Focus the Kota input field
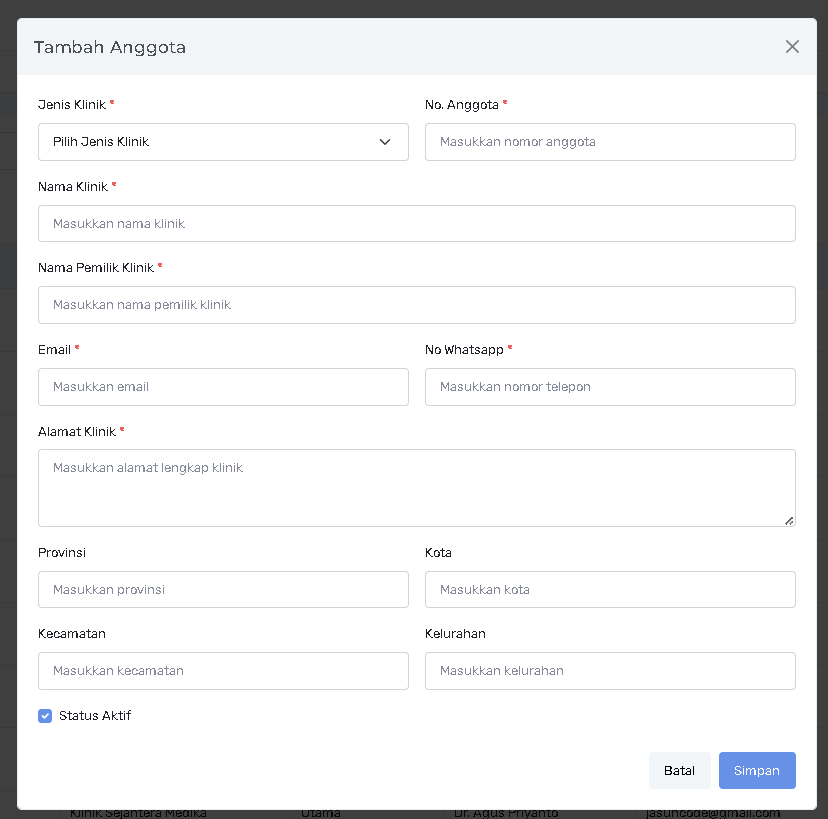Image resolution: width=828 pixels, height=819 pixels. [x=610, y=590]
